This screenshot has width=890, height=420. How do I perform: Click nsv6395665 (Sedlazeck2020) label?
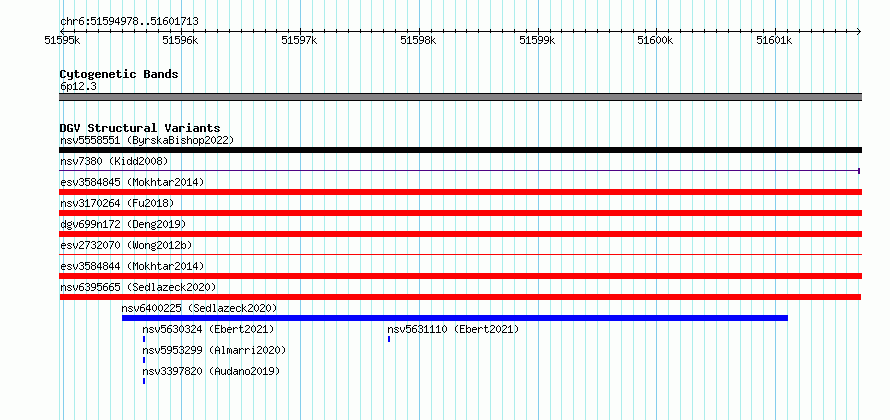pos(138,287)
